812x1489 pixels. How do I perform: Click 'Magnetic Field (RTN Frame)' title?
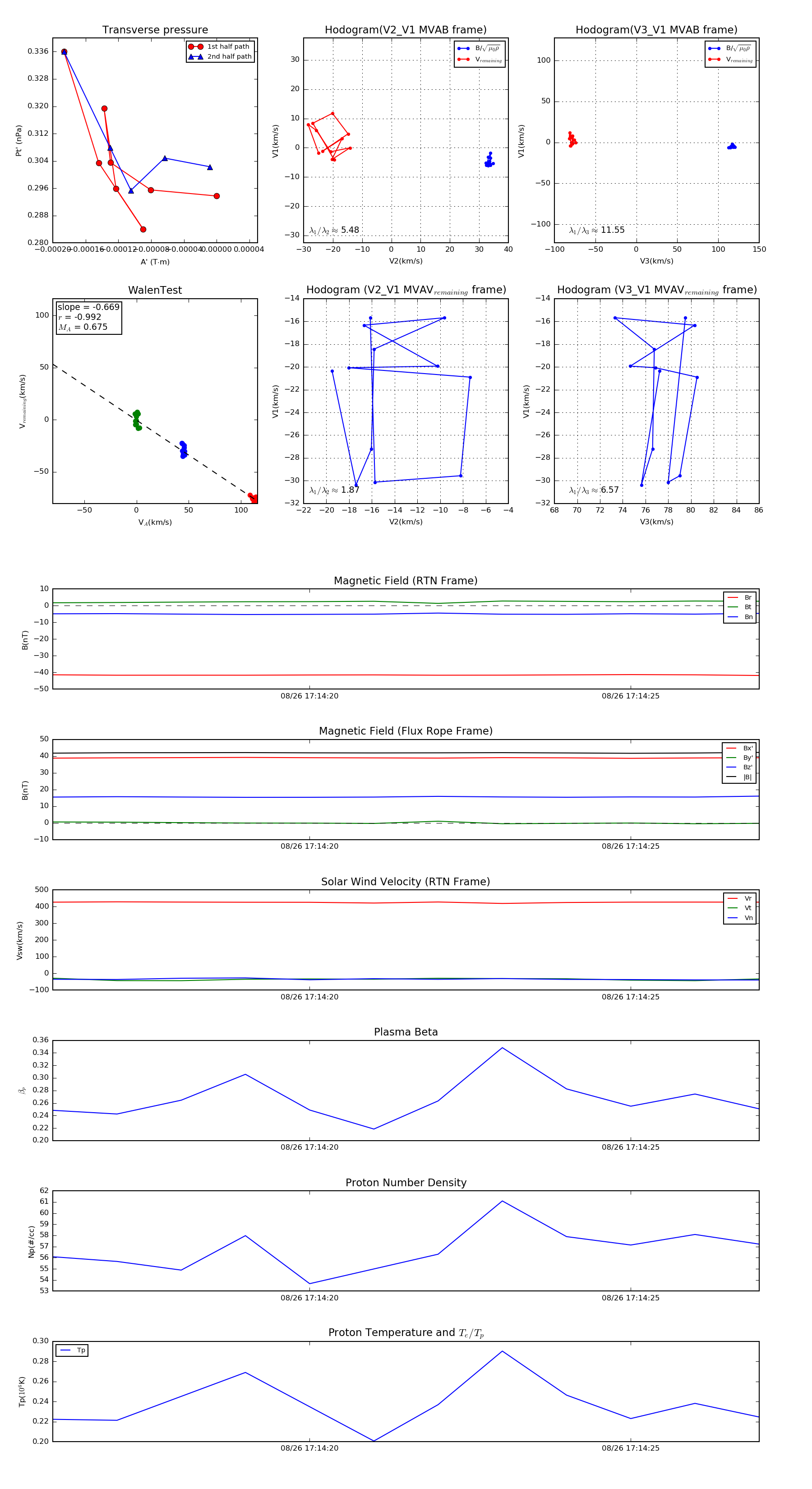coord(406,581)
